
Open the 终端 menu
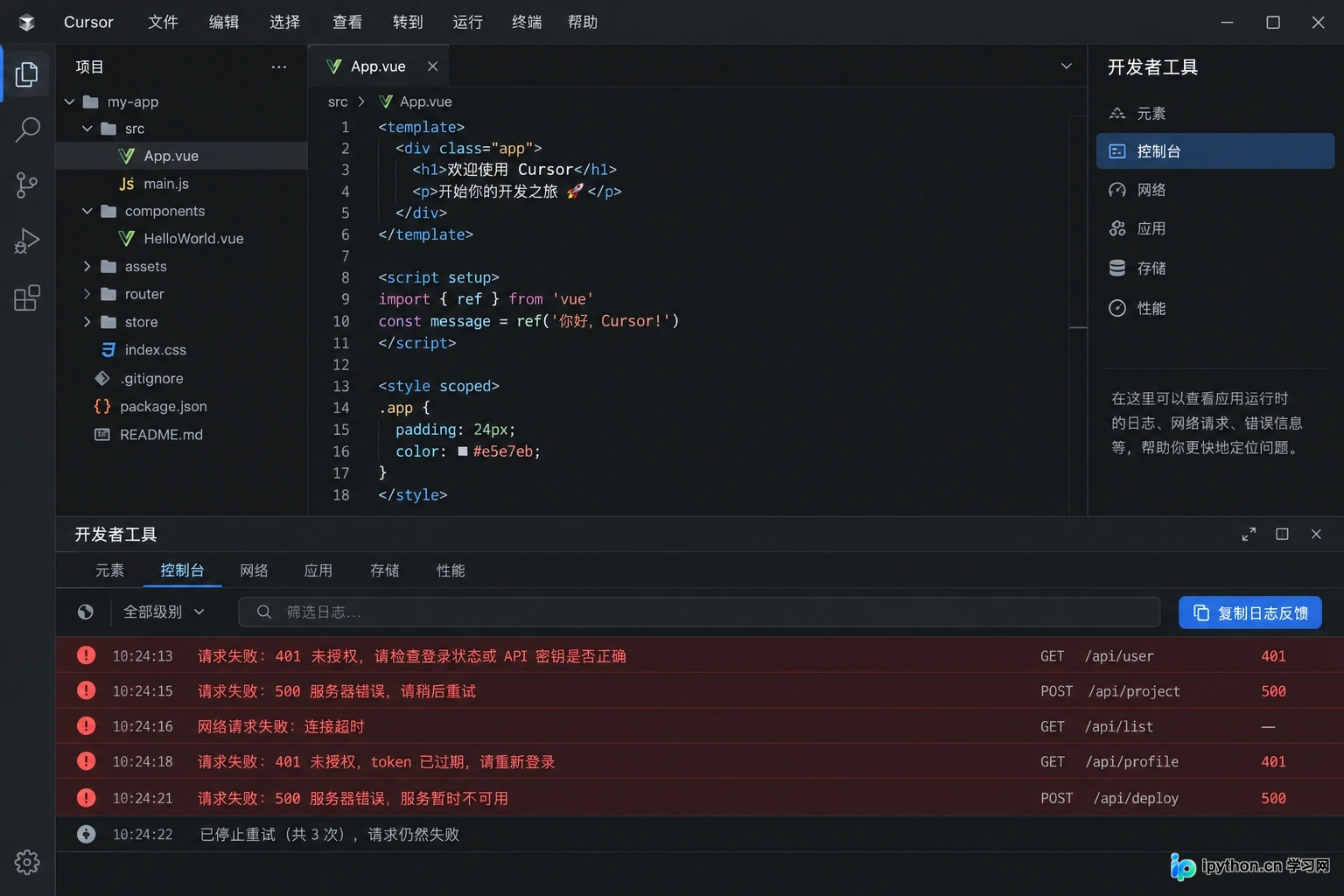[527, 22]
